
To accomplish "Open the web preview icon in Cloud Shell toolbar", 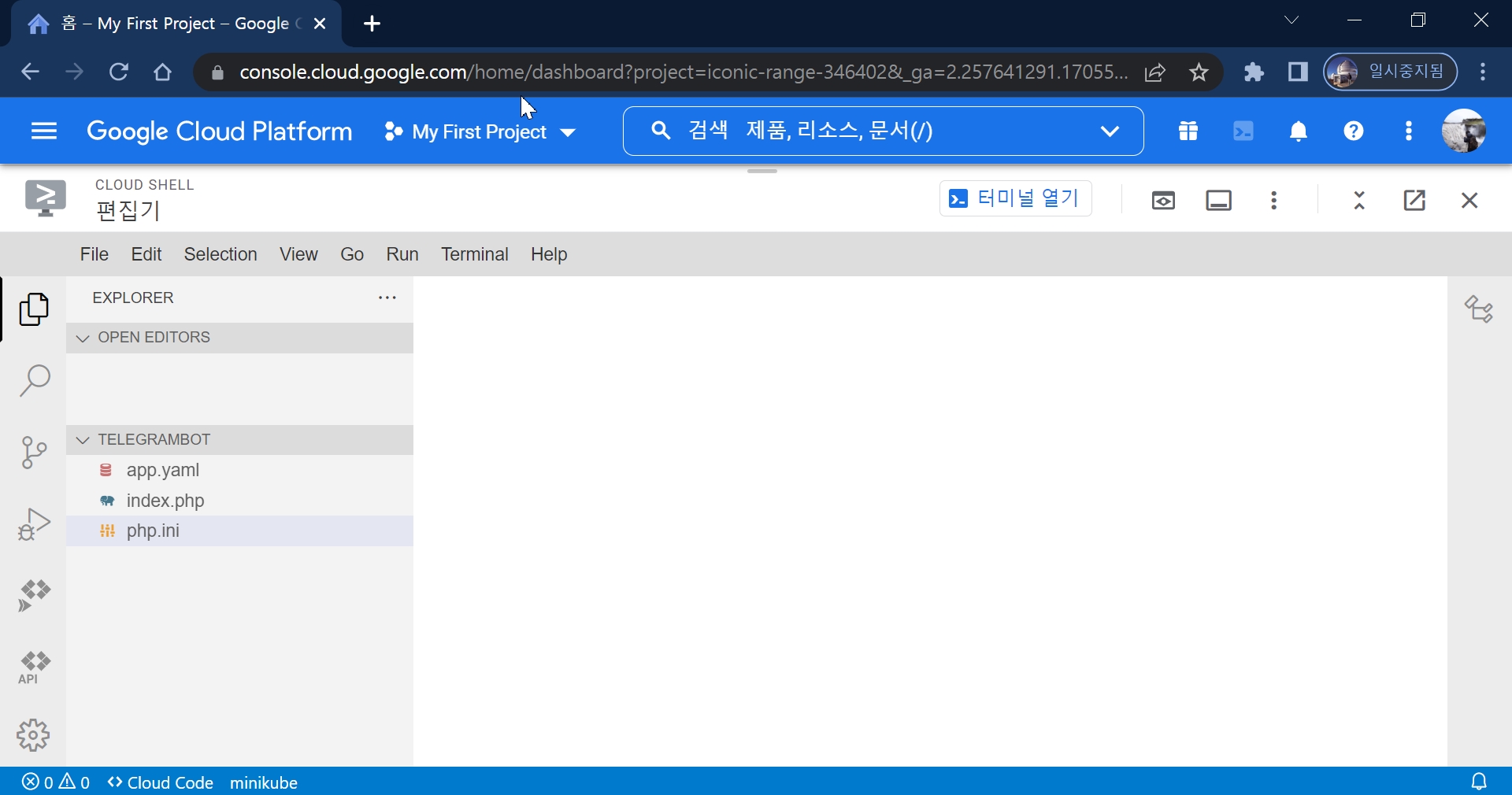I will tap(1163, 200).
